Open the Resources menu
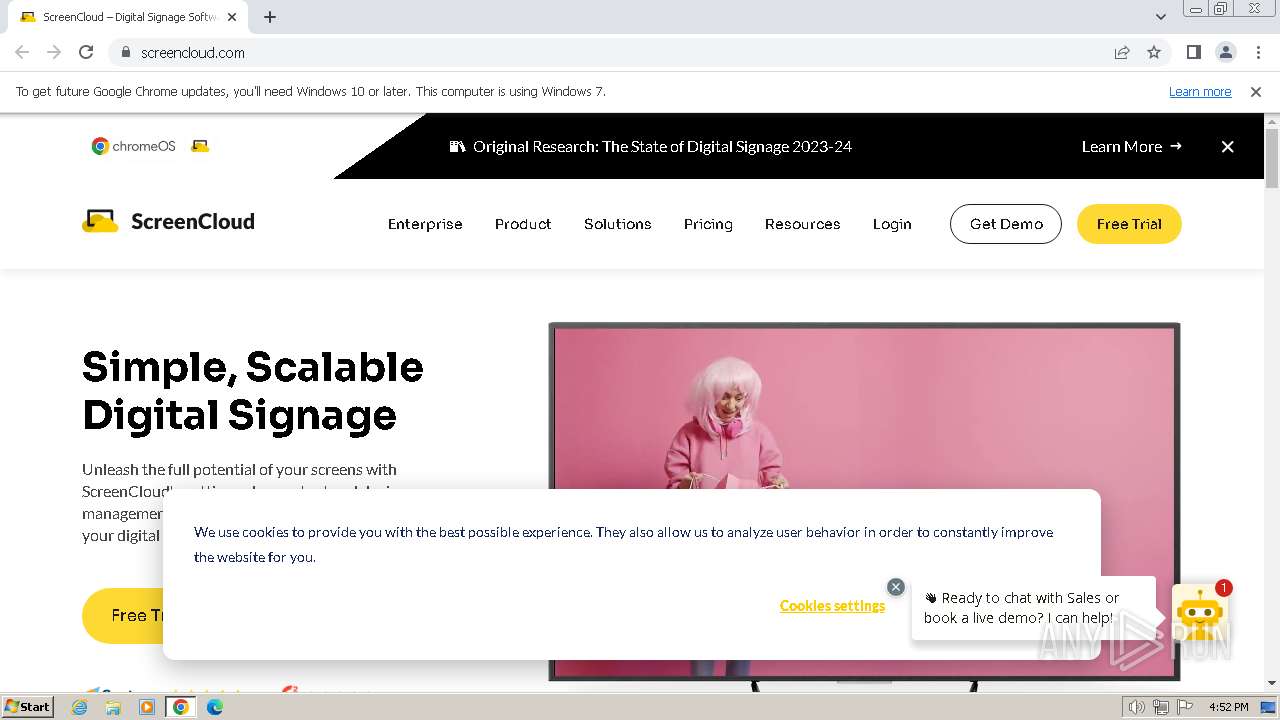The height and width of the screenshot is (720, 1280). pyautogui.click(x=802, y=224)
